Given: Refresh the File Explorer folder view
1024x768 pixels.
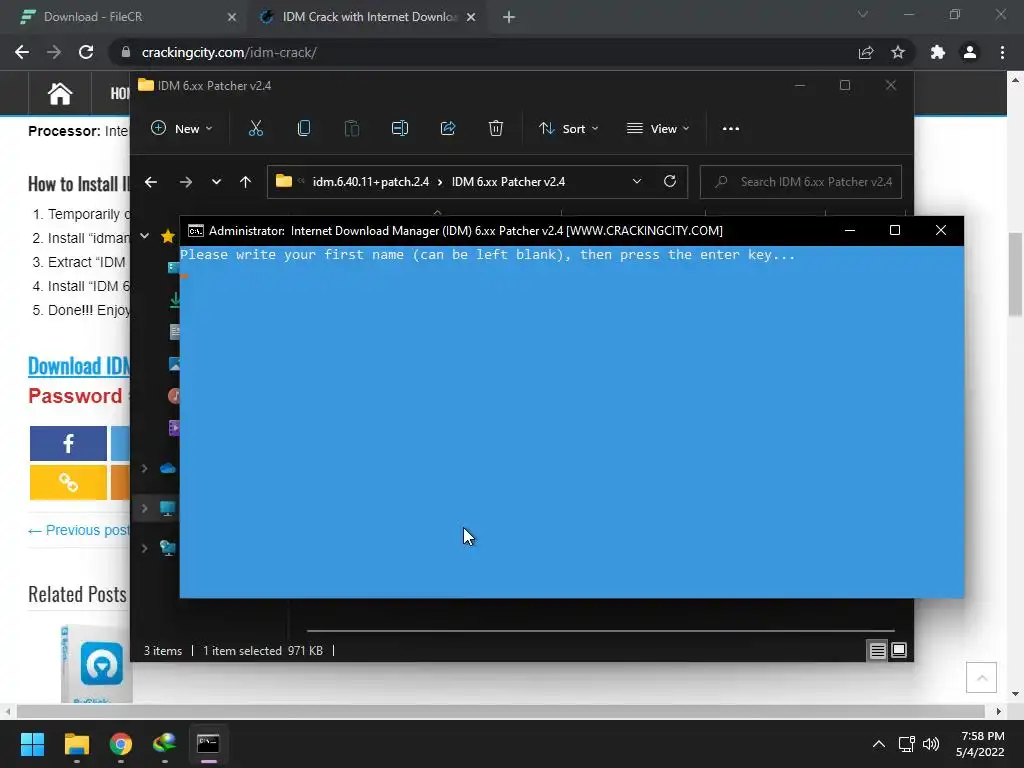Looking at the screenshot, I should [x=670, y=182].
